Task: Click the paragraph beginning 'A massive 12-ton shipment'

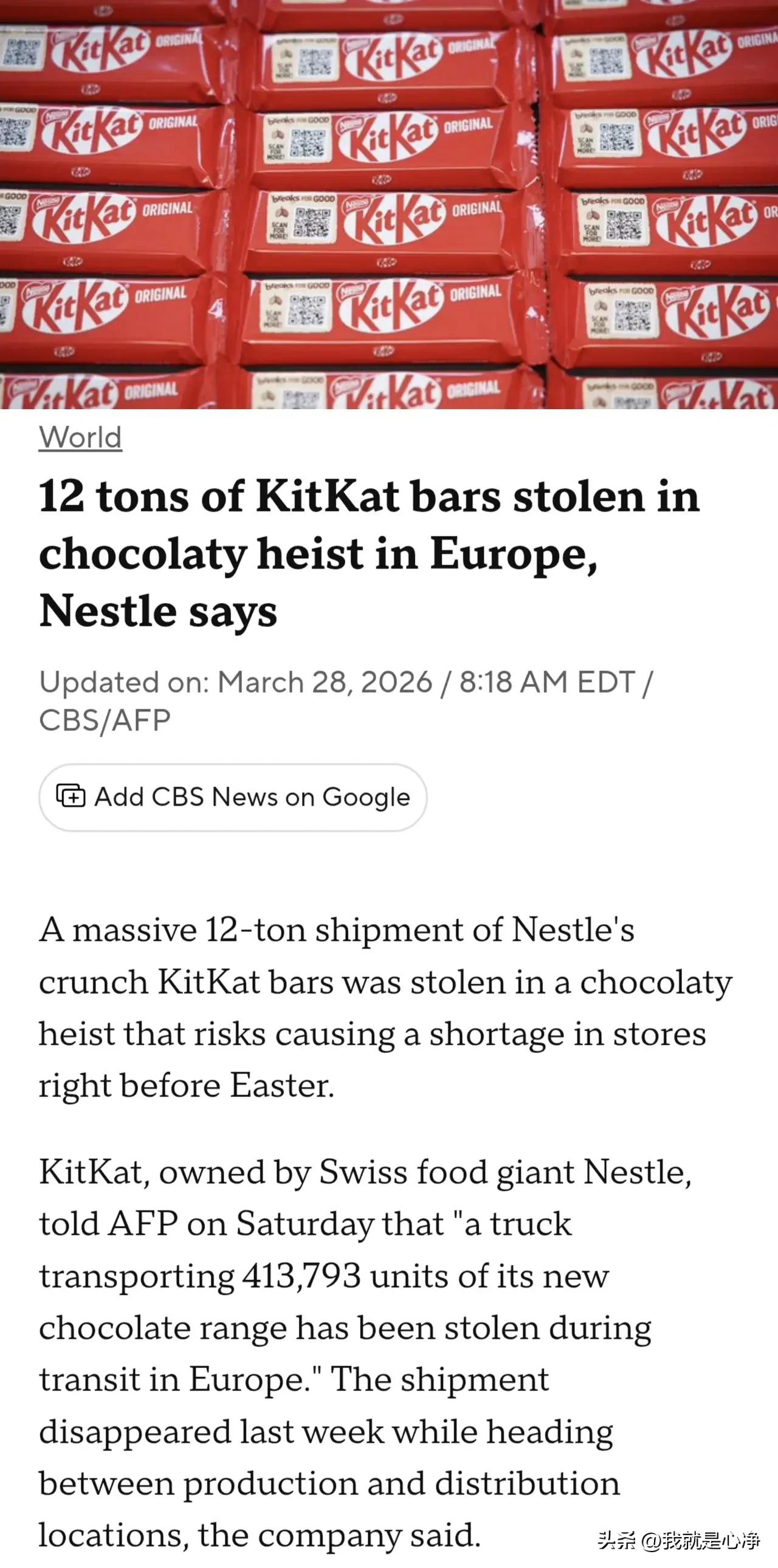Action: 385,1008
